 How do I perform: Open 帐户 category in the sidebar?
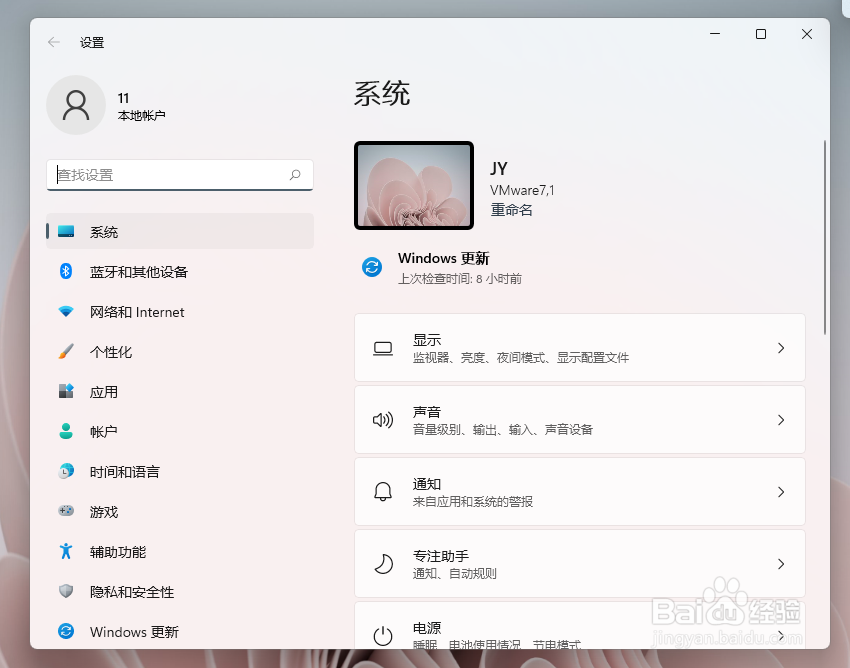180,432
